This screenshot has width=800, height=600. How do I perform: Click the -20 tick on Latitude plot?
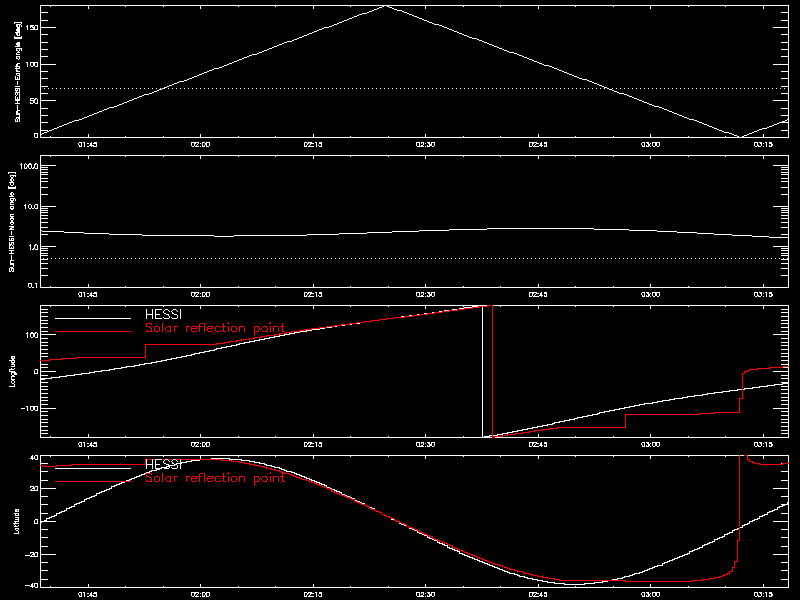tap(33, 554)
